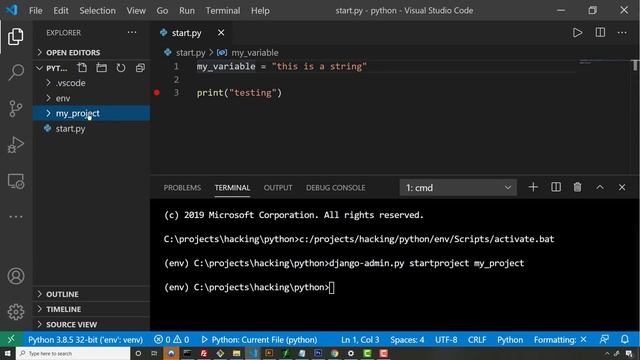Open the Search view in activity bar

pos(16,72)
